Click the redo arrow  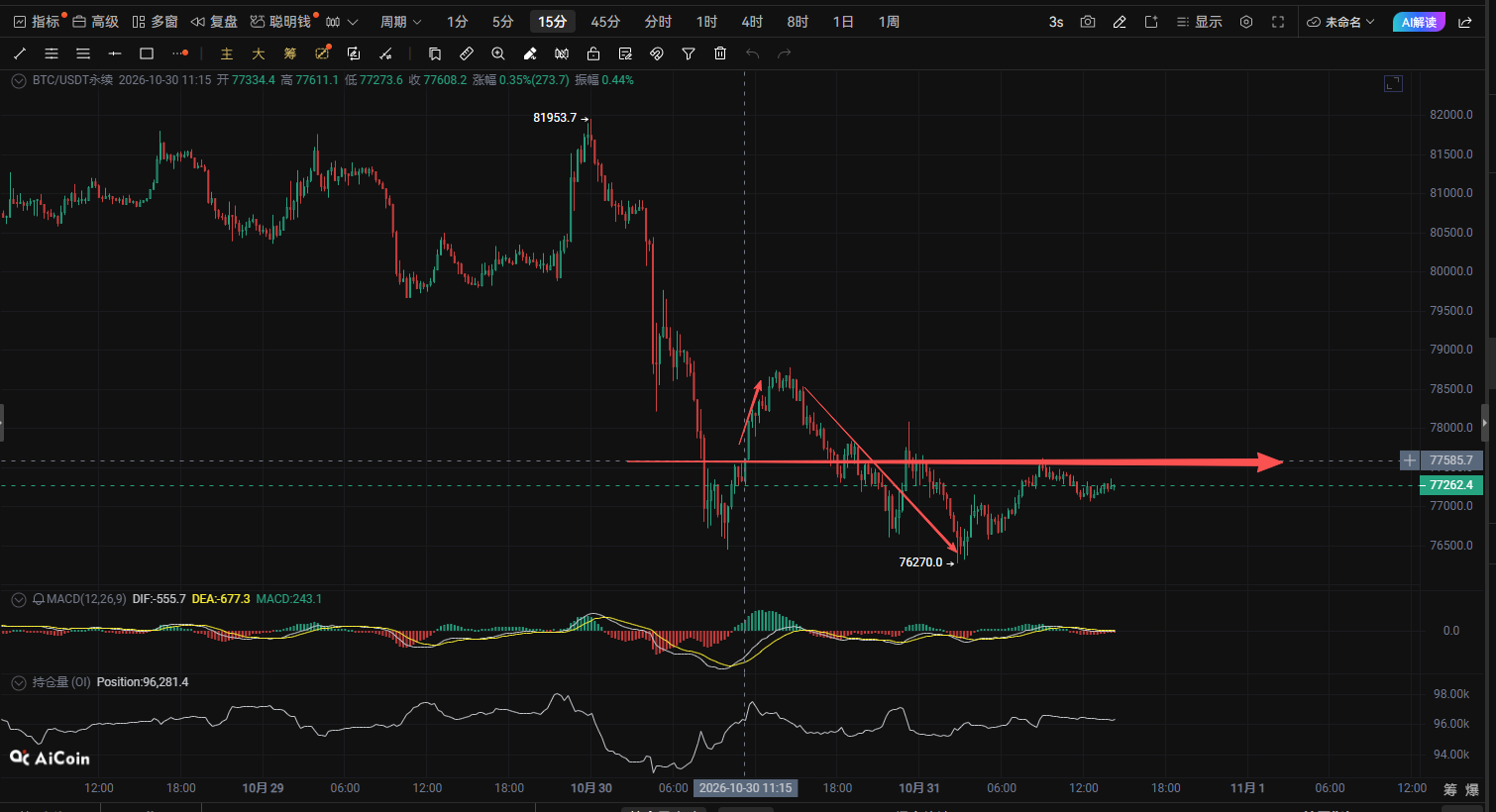(784, 53)
